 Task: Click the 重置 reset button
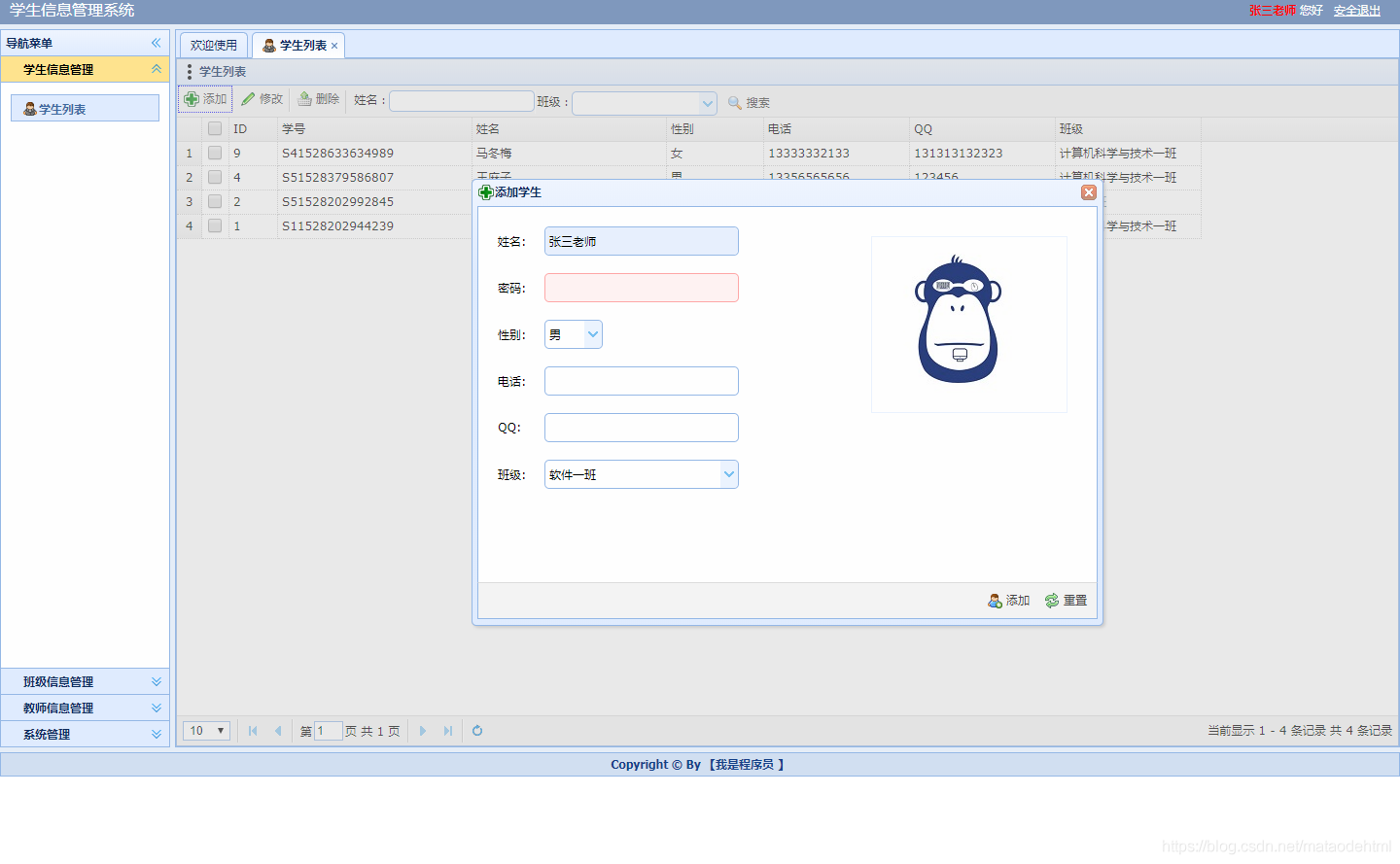point(1067,601)
